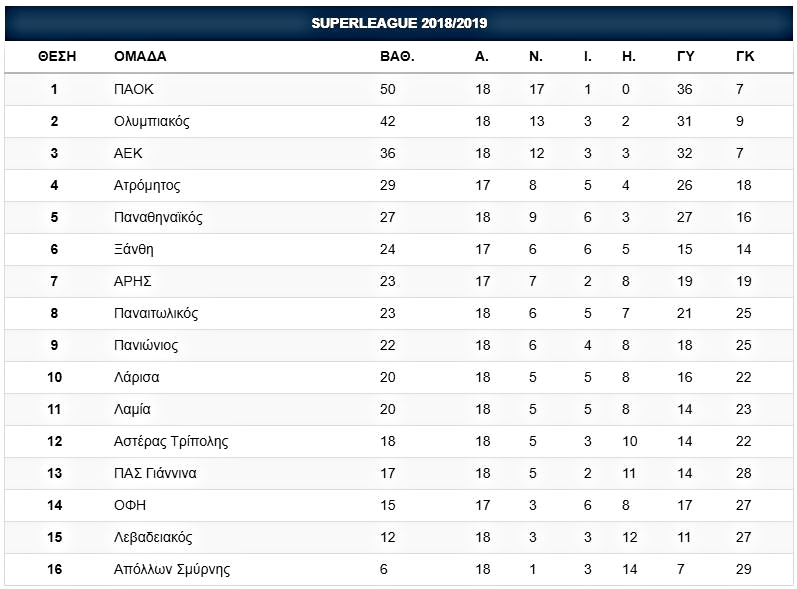Select the Ολυμπιακός team entry
The image size is (797, 589).
click(151, 121)
